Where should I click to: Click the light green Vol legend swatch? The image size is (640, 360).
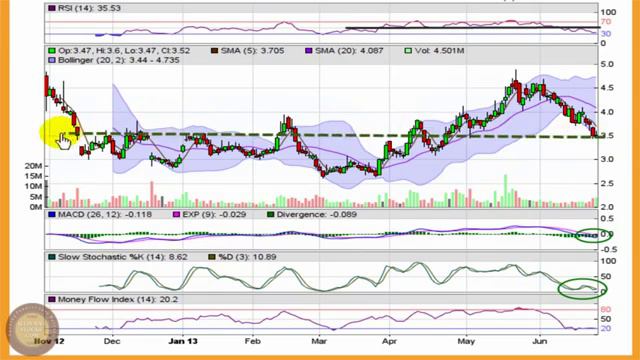[x=408, y=51]
